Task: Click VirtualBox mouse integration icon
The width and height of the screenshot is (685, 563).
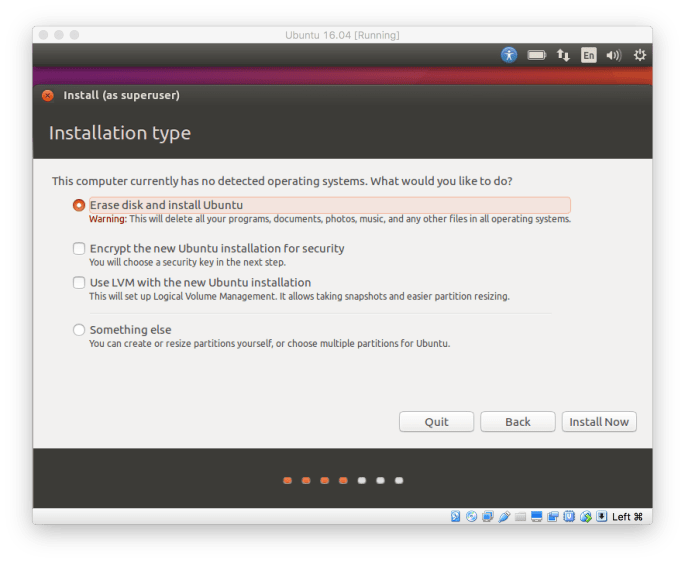Action: (585, 517)
